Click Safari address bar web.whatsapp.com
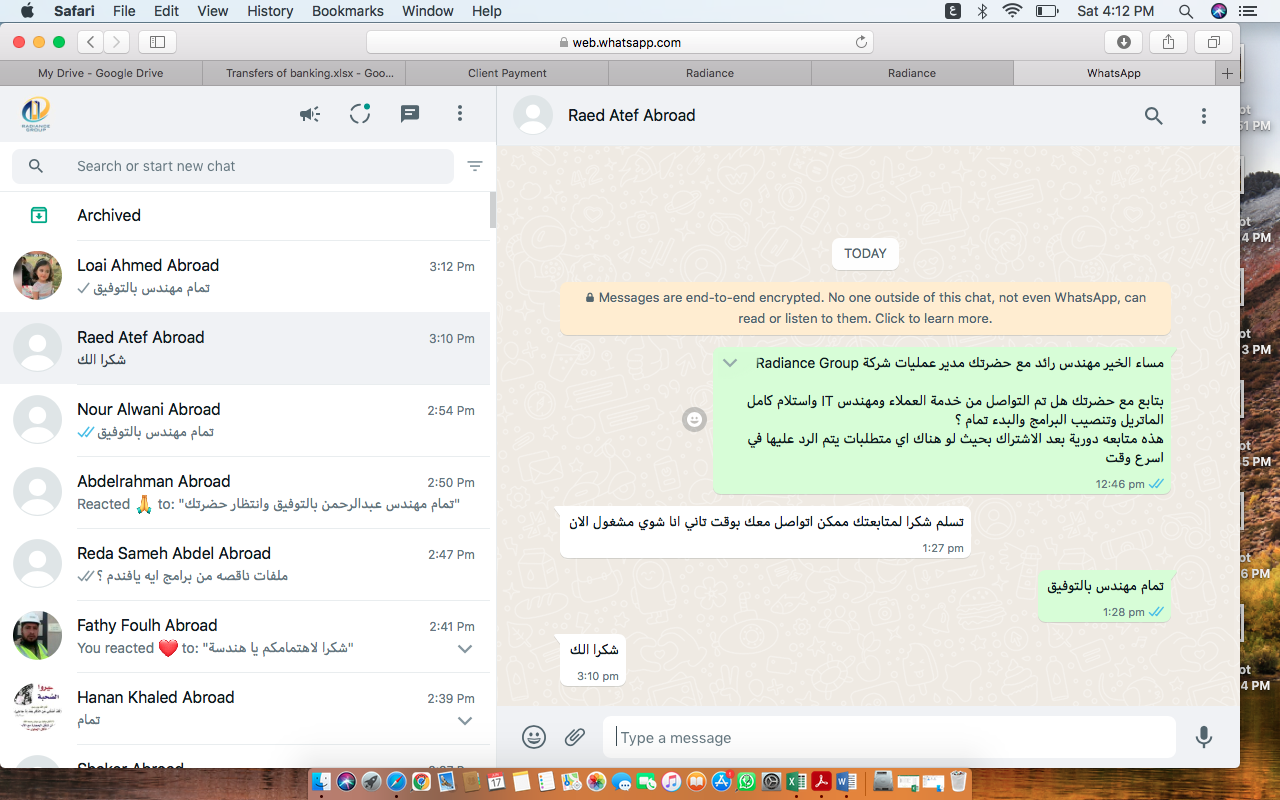 [x=620, y=42]
